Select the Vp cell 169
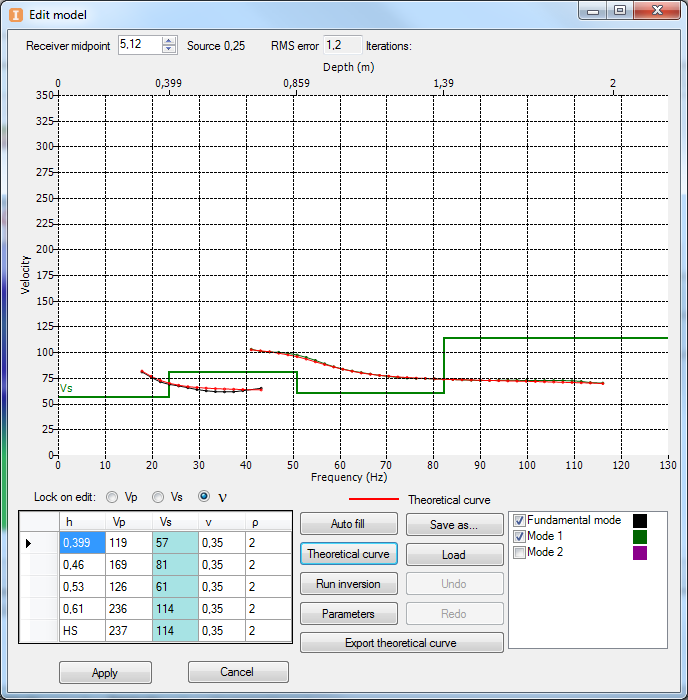 129,565
